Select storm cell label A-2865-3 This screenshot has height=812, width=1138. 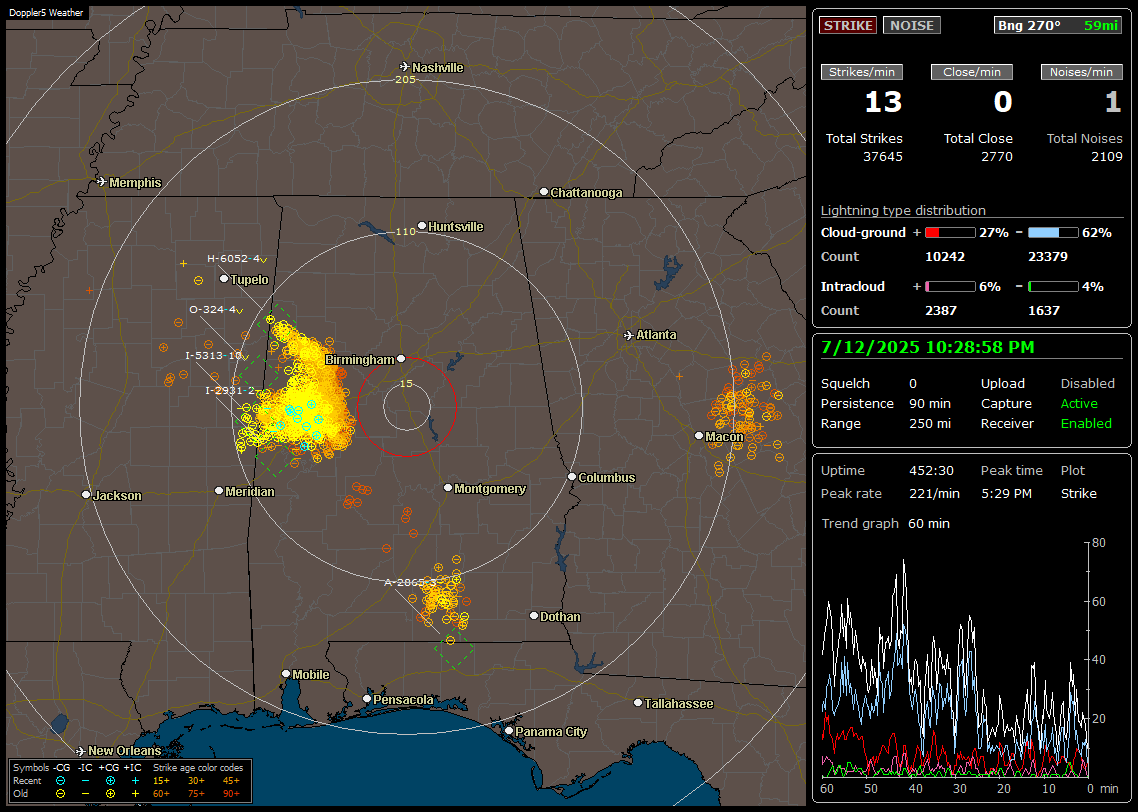410,582
